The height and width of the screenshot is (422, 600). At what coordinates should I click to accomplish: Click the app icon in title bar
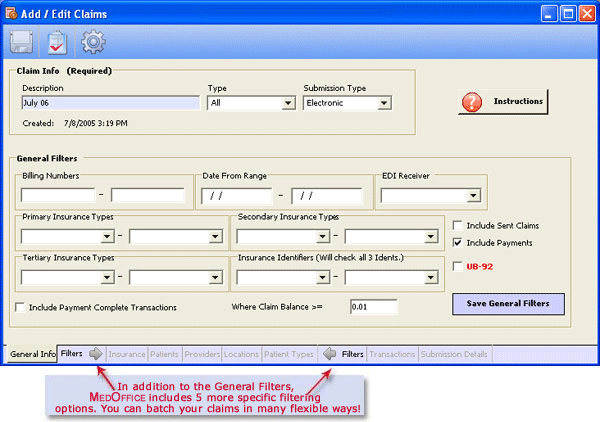coord(12,13)
